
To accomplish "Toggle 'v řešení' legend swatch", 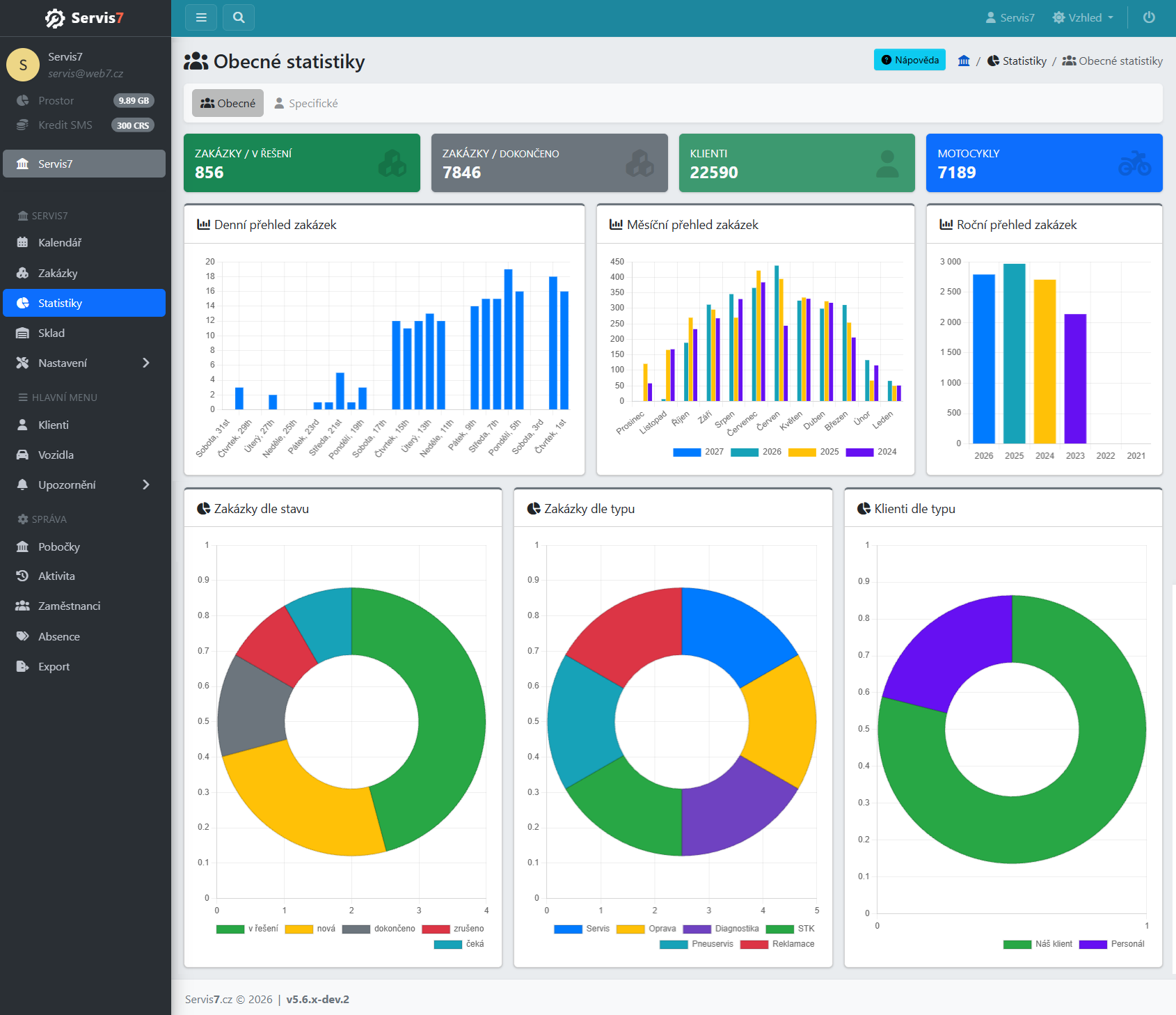I will point(230,929).
